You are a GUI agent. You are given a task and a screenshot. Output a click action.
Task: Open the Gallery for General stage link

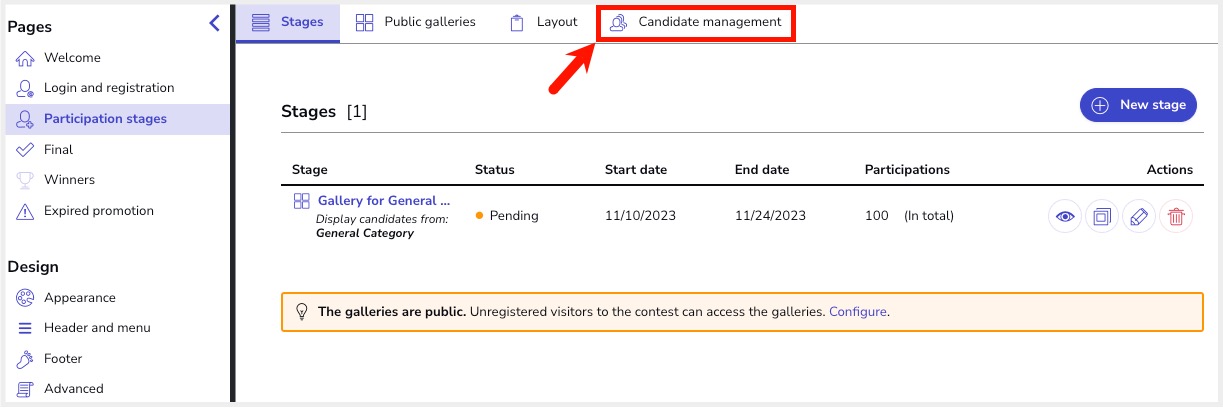pos(383,201)
